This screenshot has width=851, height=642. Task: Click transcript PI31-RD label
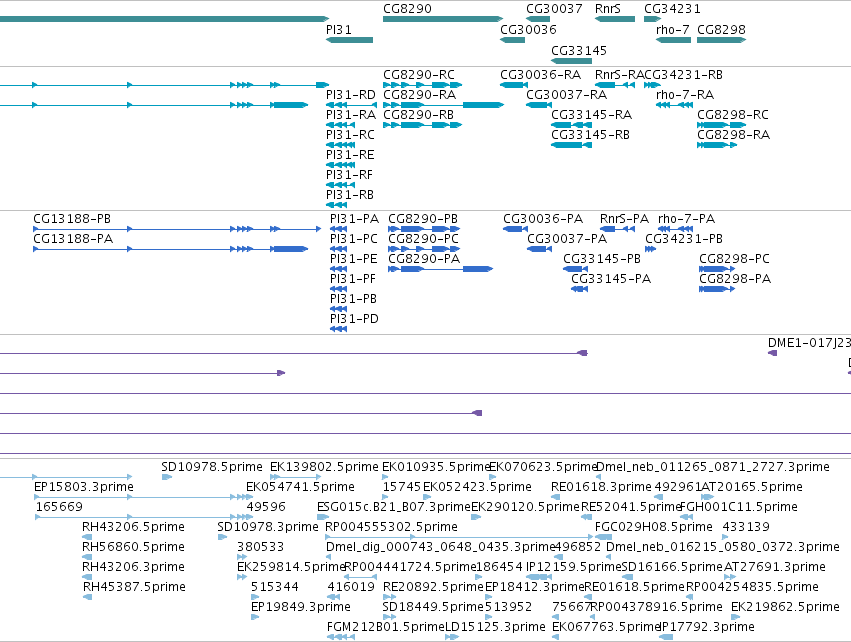point(351,95)
